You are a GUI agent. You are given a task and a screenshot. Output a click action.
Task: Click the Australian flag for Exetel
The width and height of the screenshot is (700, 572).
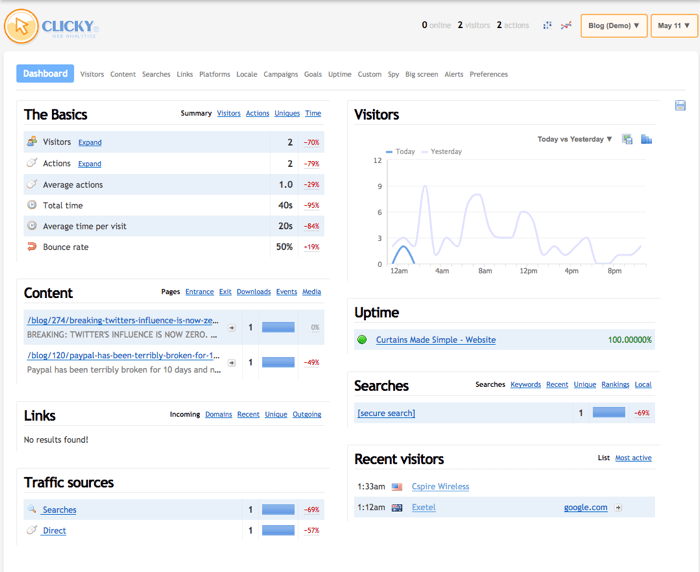point(397,508)
